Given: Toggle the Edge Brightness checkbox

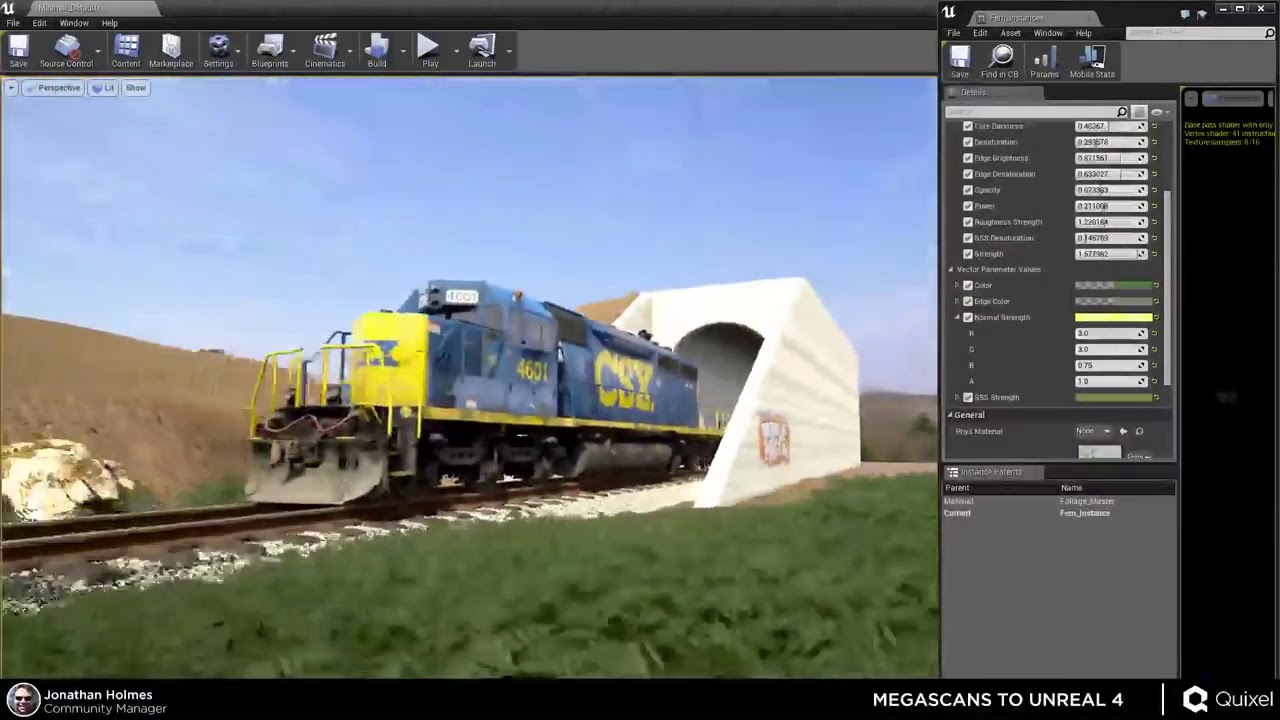Looking at the screenshot, I should 967,158.
